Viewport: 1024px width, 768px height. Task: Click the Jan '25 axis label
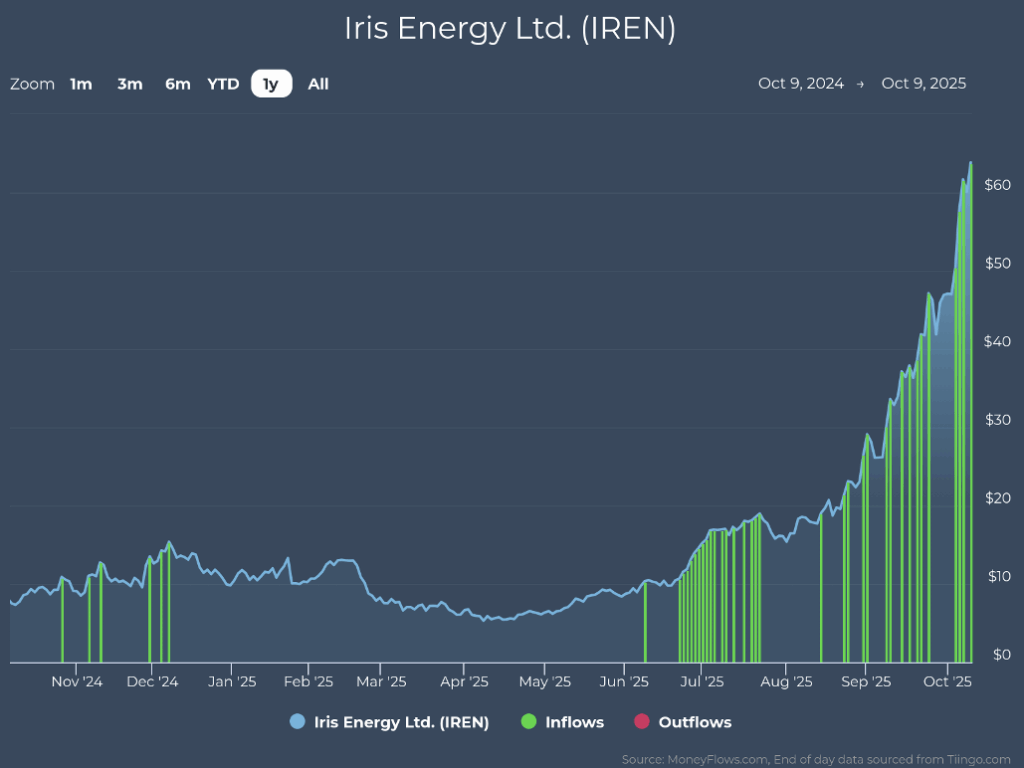pyautogui.click(x=232, y=682)
